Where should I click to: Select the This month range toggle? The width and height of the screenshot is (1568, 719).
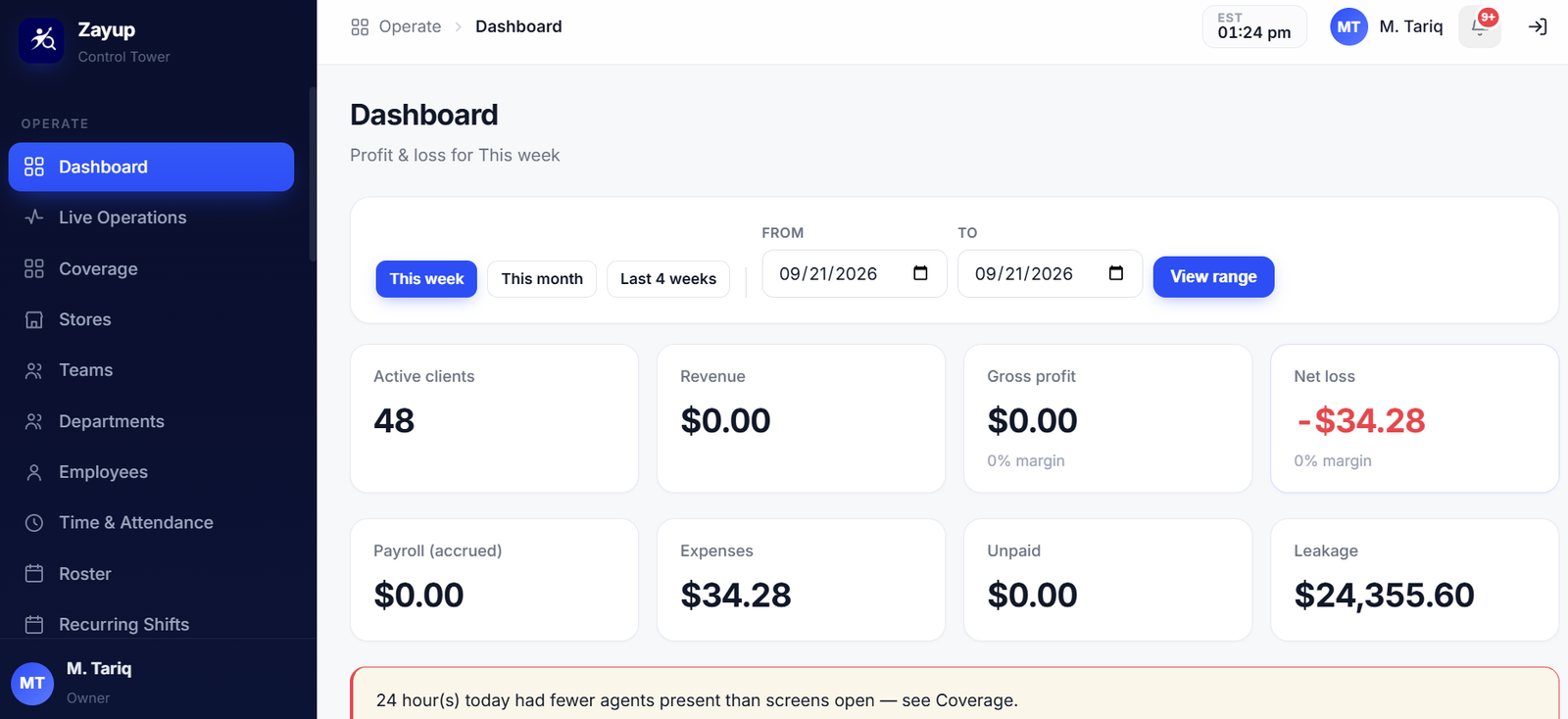click(542, 278)
